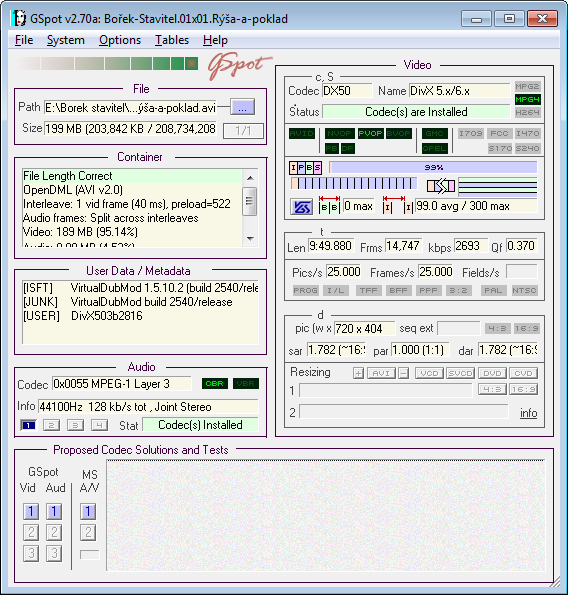Click the frame-order zigzag arrow icon

(x=441, y=186)
